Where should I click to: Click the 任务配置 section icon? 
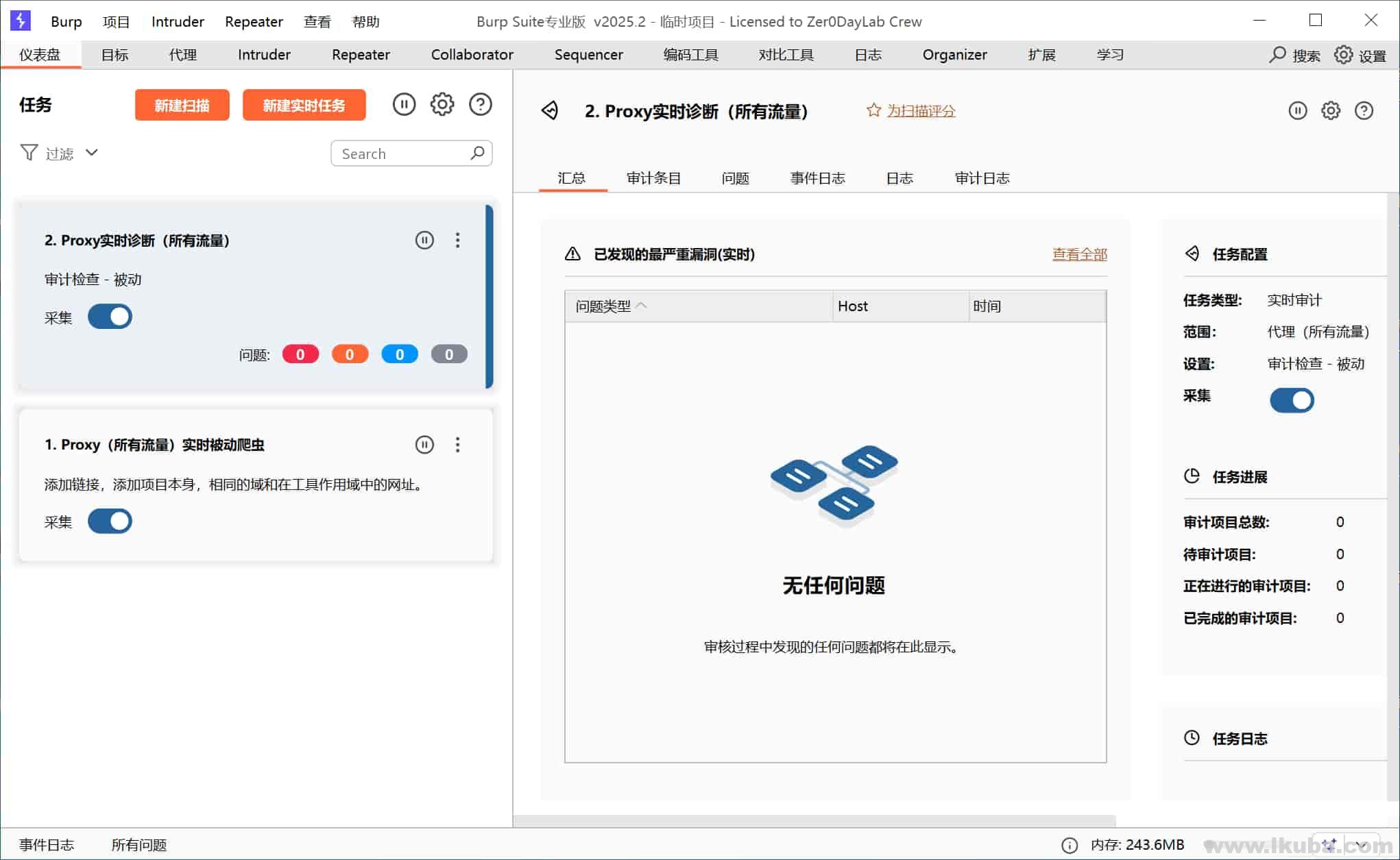(x=1192, y=254)
